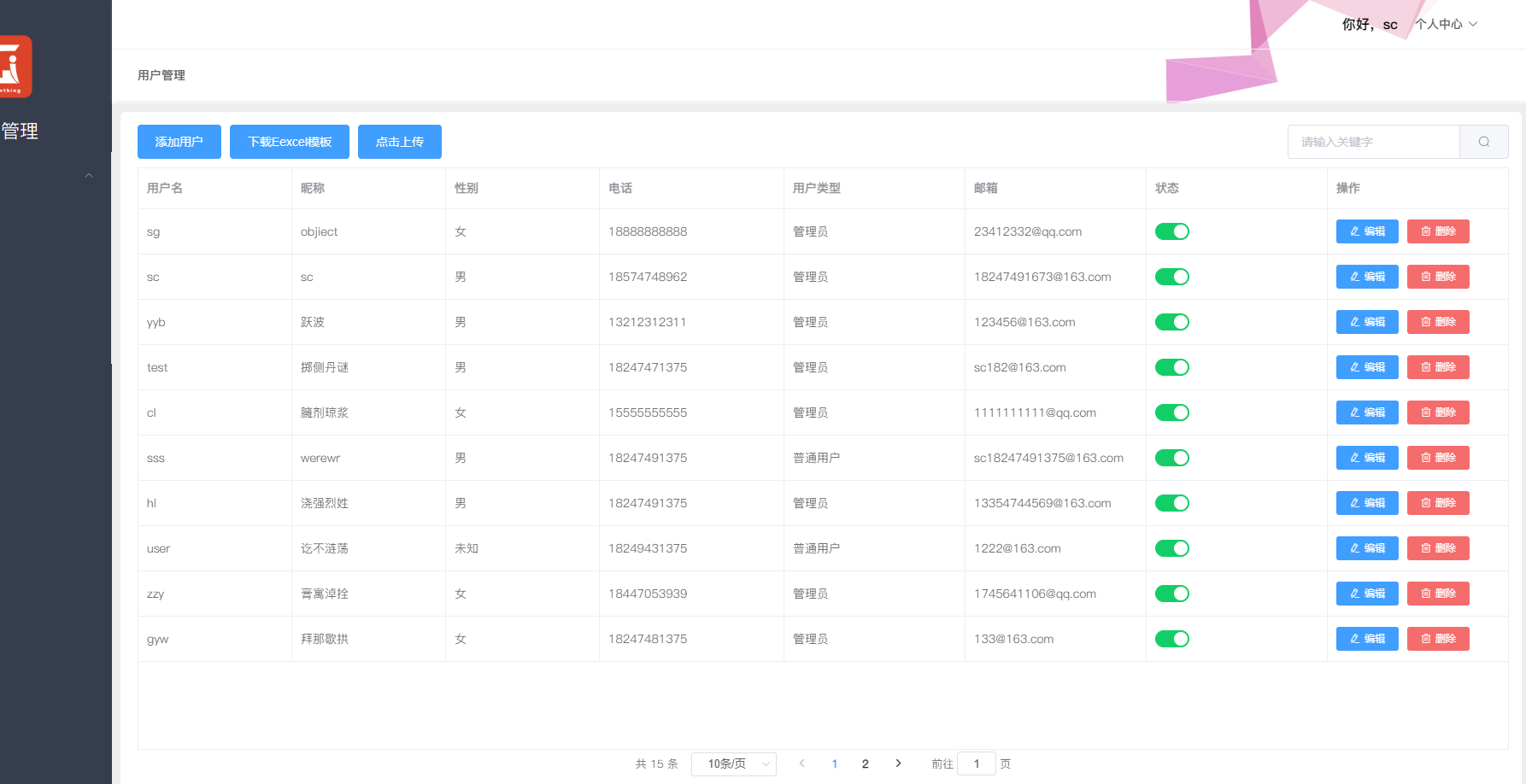
Task: Click the go-to page number input
Action: coord(977,764)
